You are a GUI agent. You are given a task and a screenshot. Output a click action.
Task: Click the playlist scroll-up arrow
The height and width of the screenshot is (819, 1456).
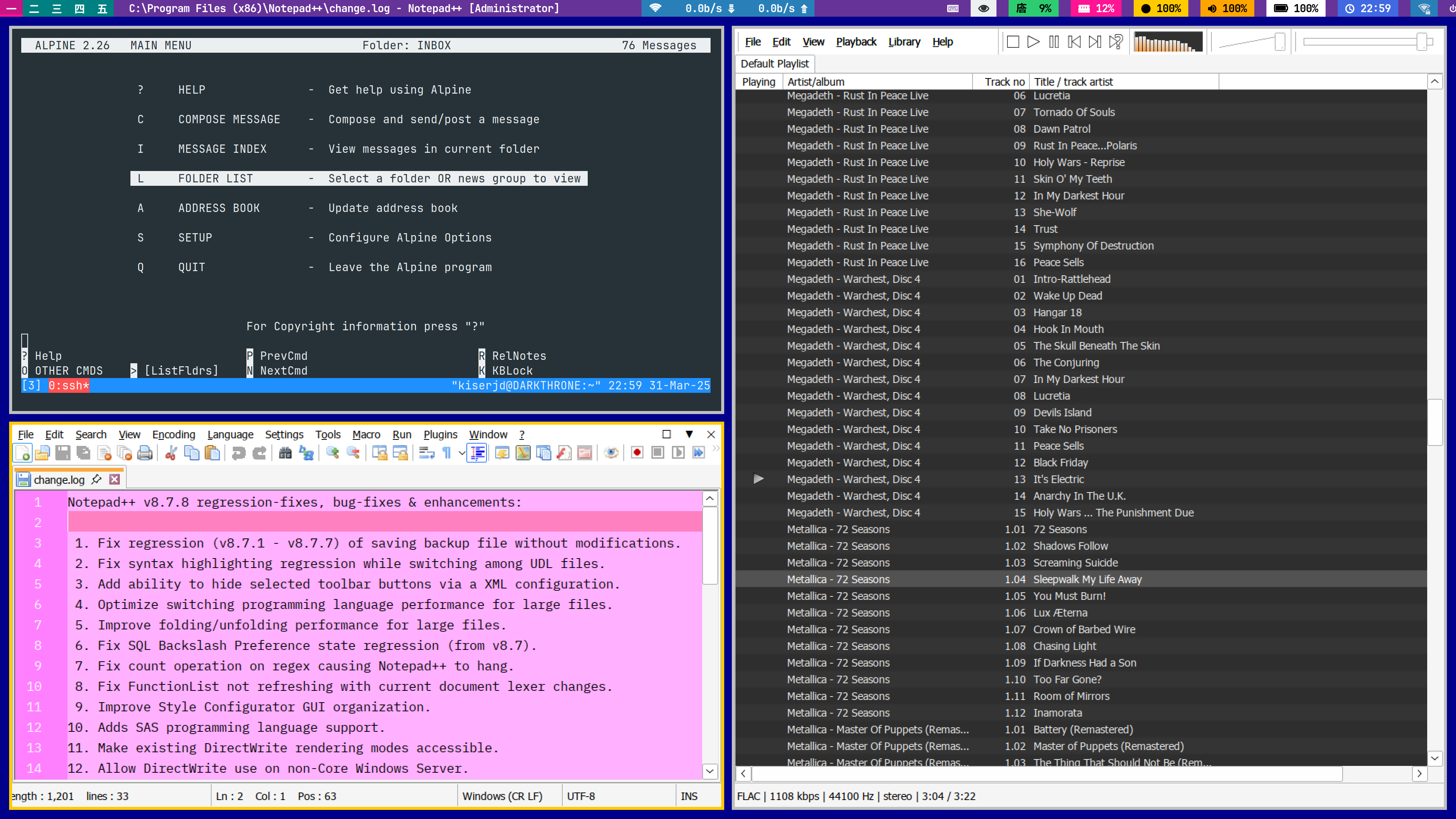coord(1434,82)
